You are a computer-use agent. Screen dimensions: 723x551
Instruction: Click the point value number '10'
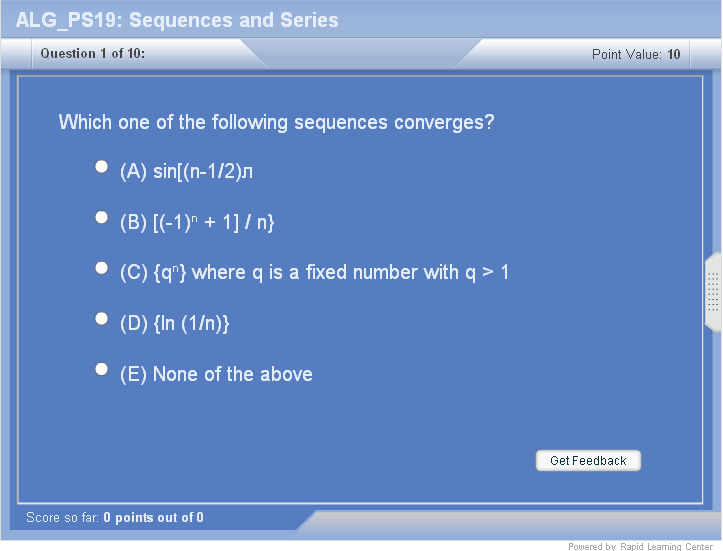[x=674, y=54]
